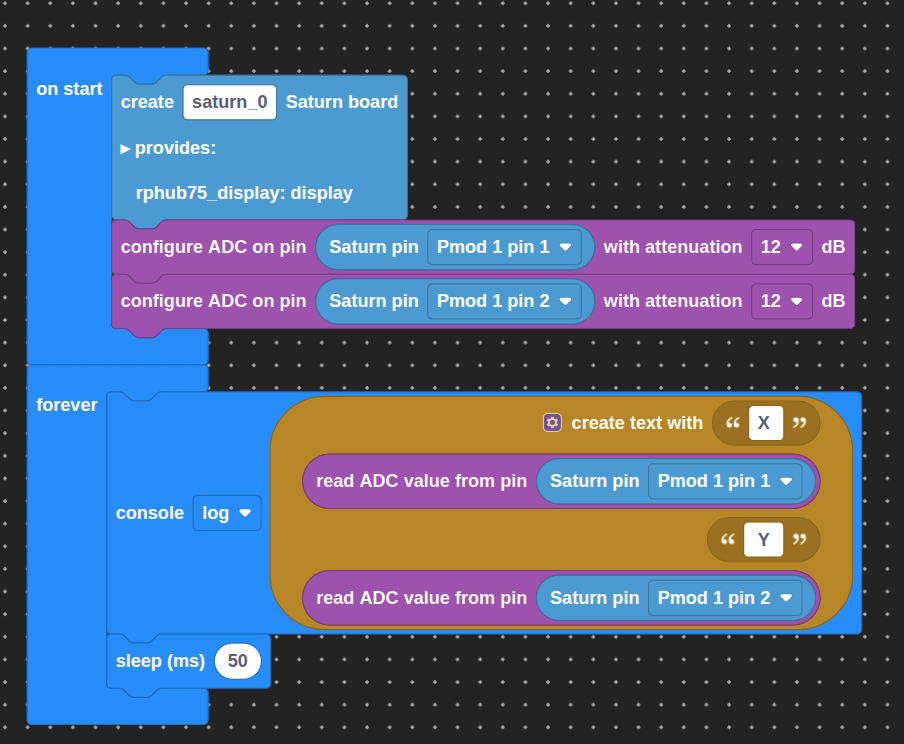Viewport: 904px width, 744px height.
Task: Open attenuation 12 dropdown for Pmod 1 pin 1
Action: [x=782, y=247]
